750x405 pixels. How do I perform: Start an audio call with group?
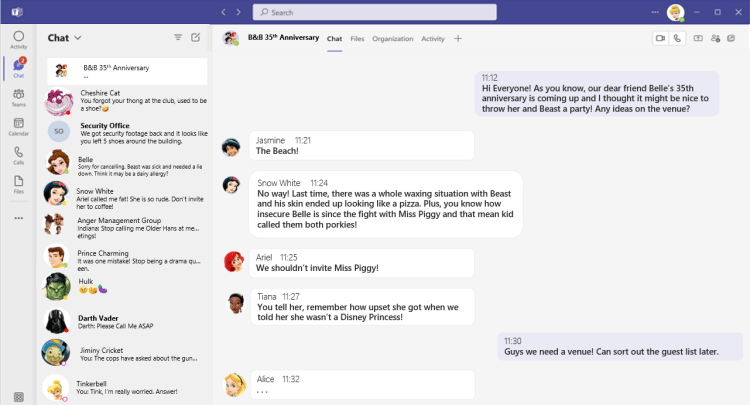[x=677, y=38]
